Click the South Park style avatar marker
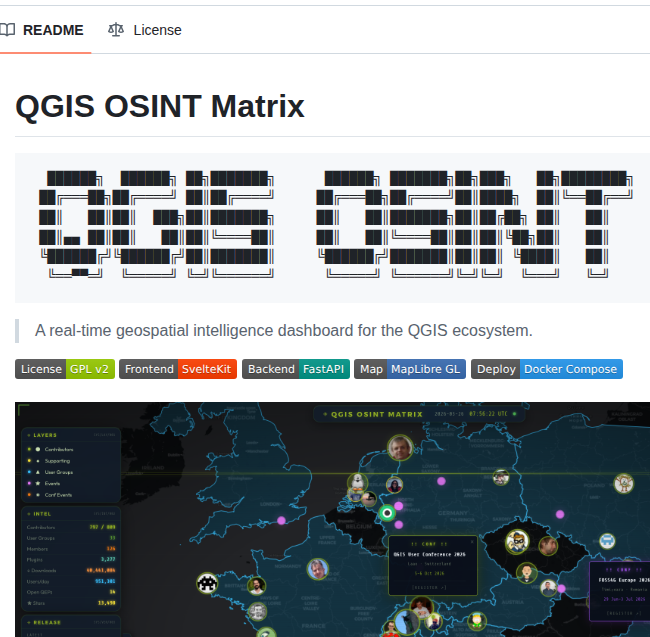The height and width of the screenshot is (637, 650). point(477,620)
